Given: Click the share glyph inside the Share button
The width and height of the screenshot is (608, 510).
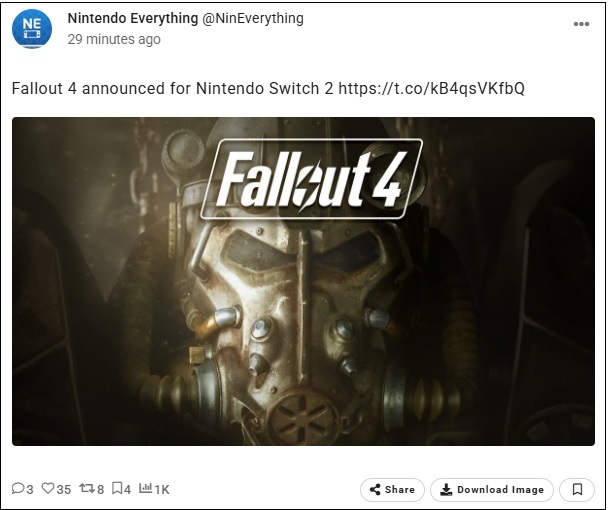Looking at the screenshot, I should 375,490.
